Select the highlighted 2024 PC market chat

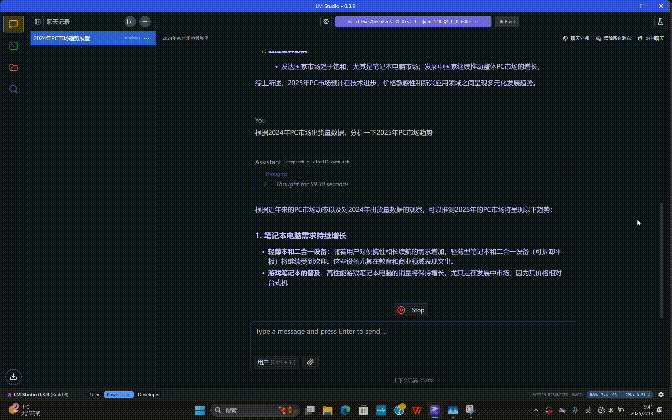[93, 38]
